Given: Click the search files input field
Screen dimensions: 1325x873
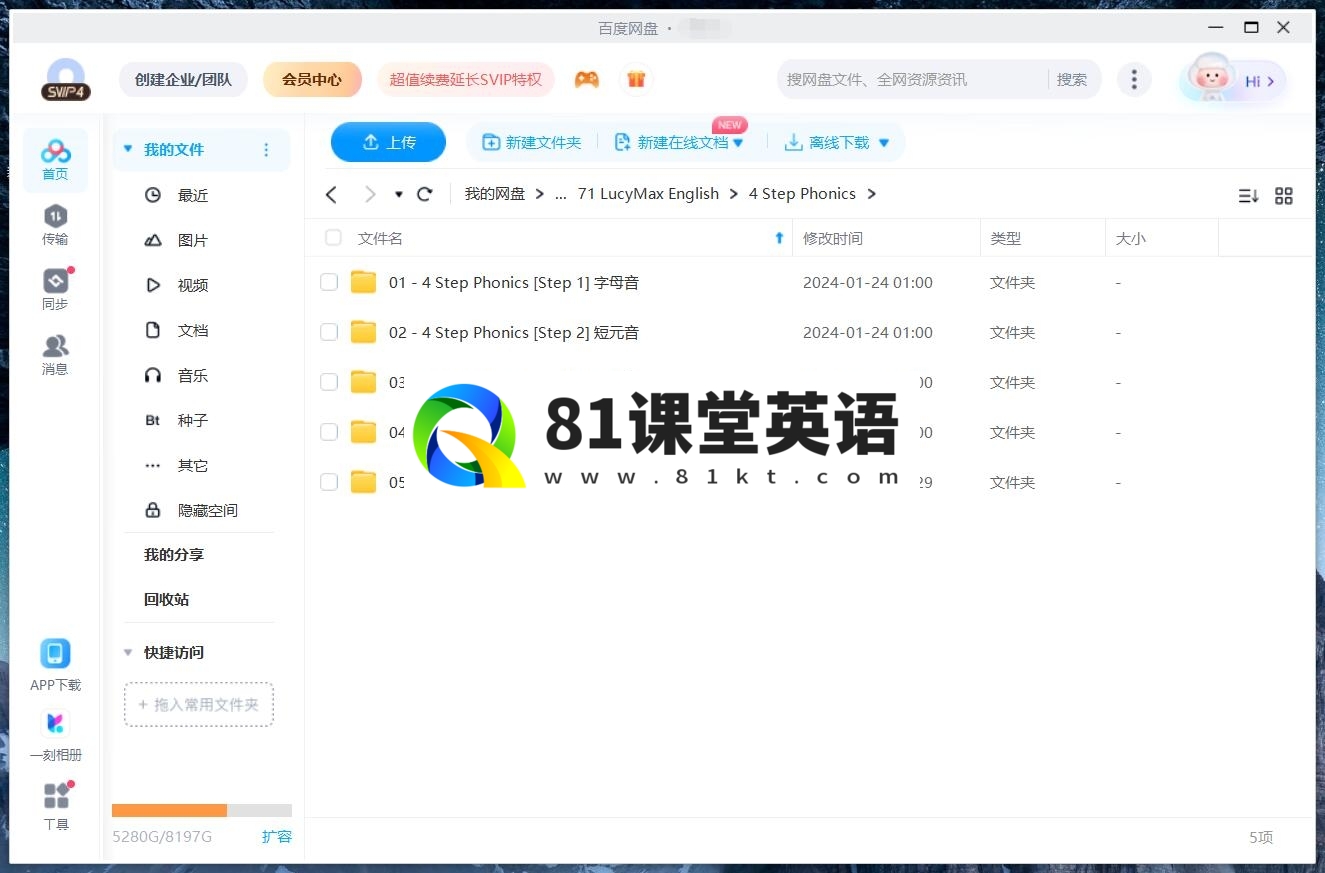Looking at the screenshot, I should [912, 79].
